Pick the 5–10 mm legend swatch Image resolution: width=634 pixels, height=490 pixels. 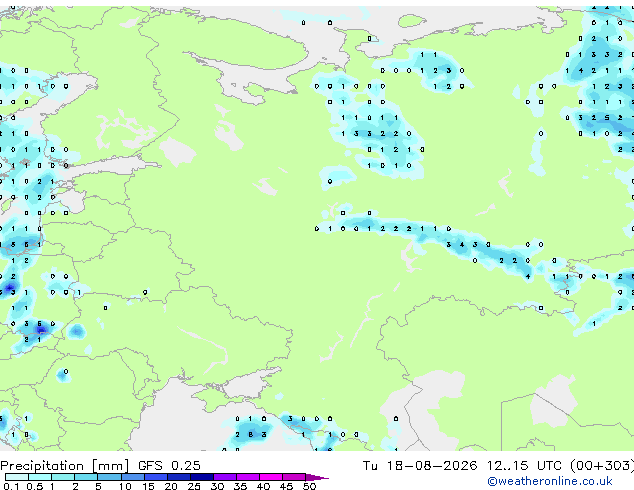click(109, 477)
